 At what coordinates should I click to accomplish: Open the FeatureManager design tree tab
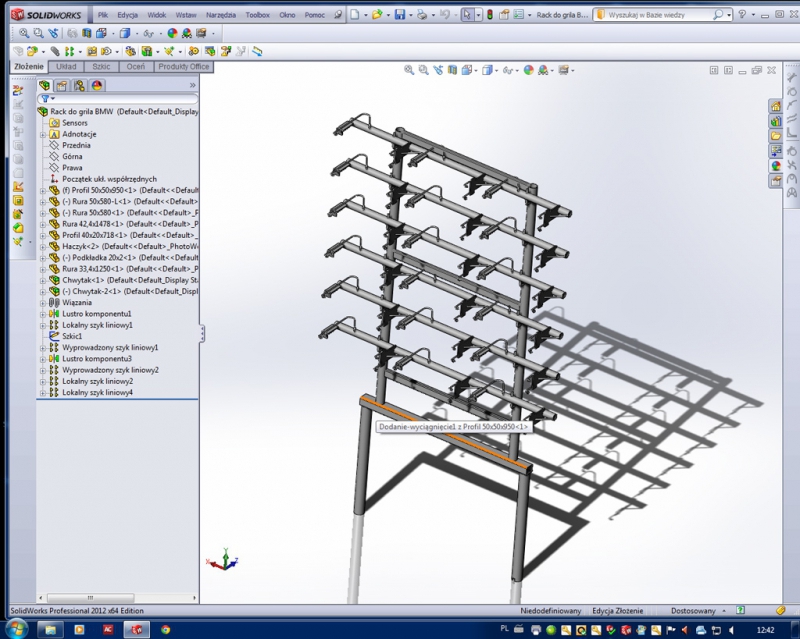tap(44, 86)
